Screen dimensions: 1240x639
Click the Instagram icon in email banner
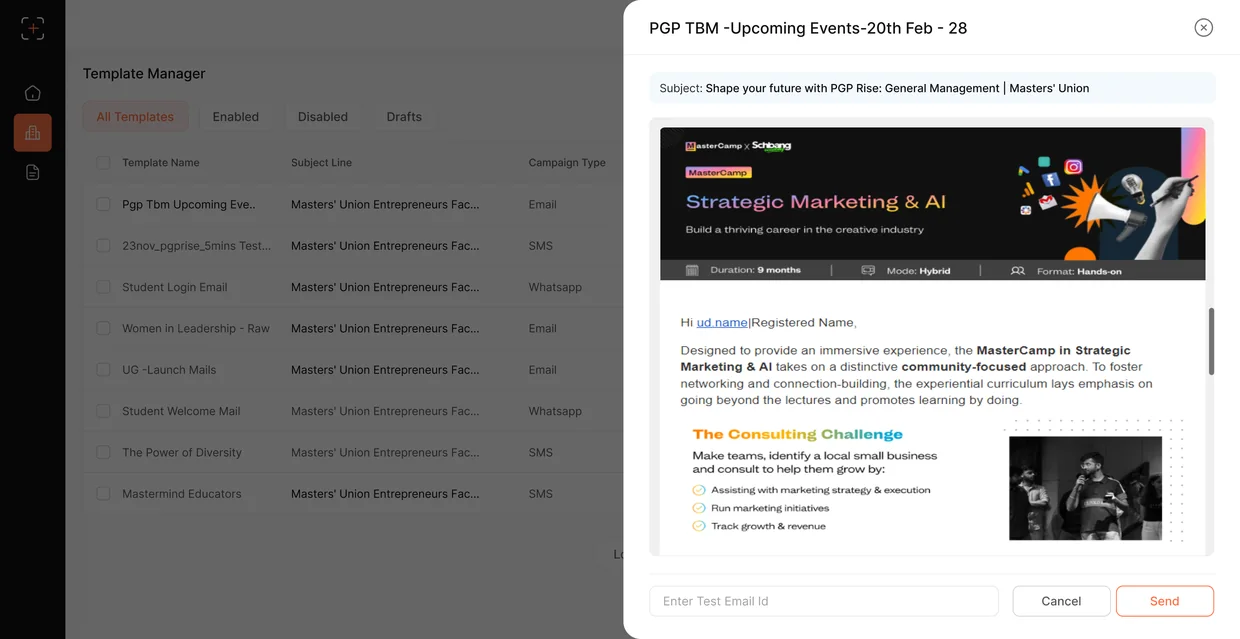pos(1073,167)
